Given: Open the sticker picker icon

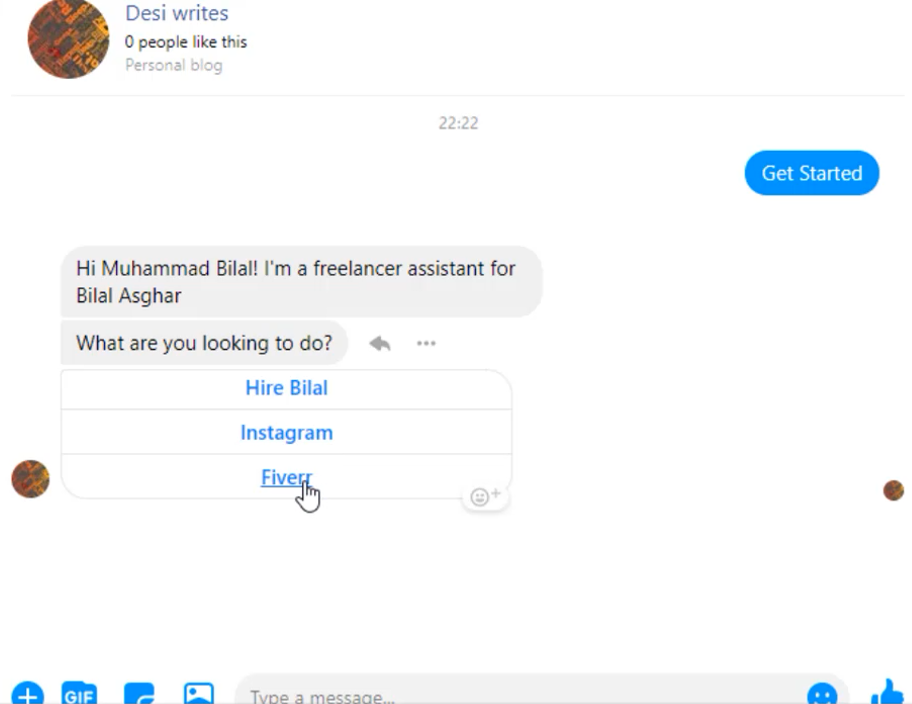Looking at the screenshot, I should pyautogui.click(x=140, y=694).
